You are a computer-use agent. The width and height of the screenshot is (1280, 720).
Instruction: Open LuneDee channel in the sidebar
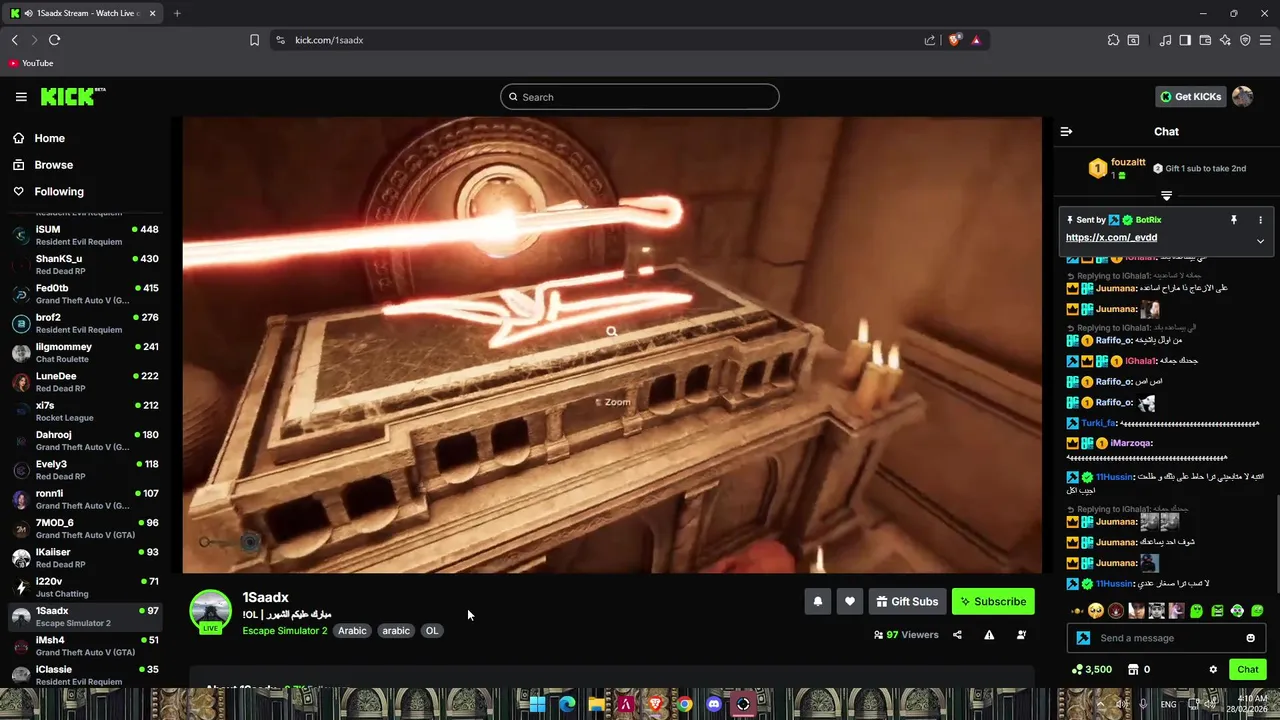coord(86,382)
